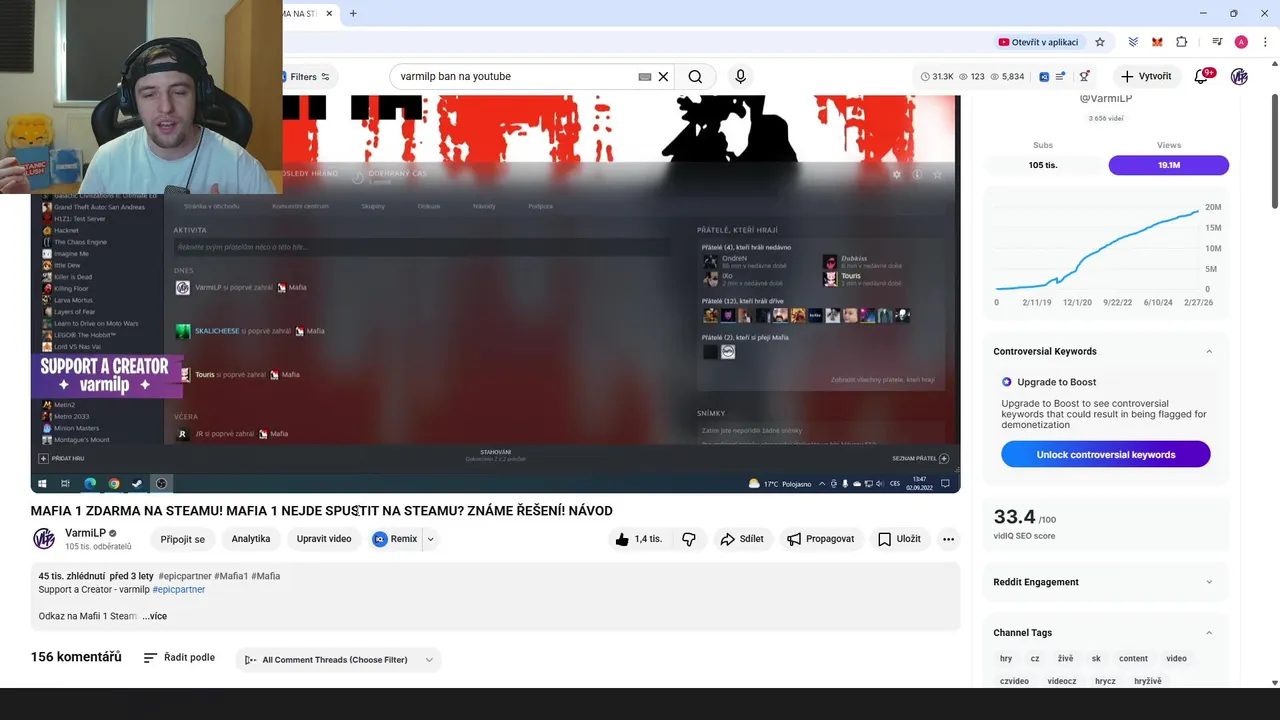Click the channel tag 'hryživě'

pos(1148,681)
